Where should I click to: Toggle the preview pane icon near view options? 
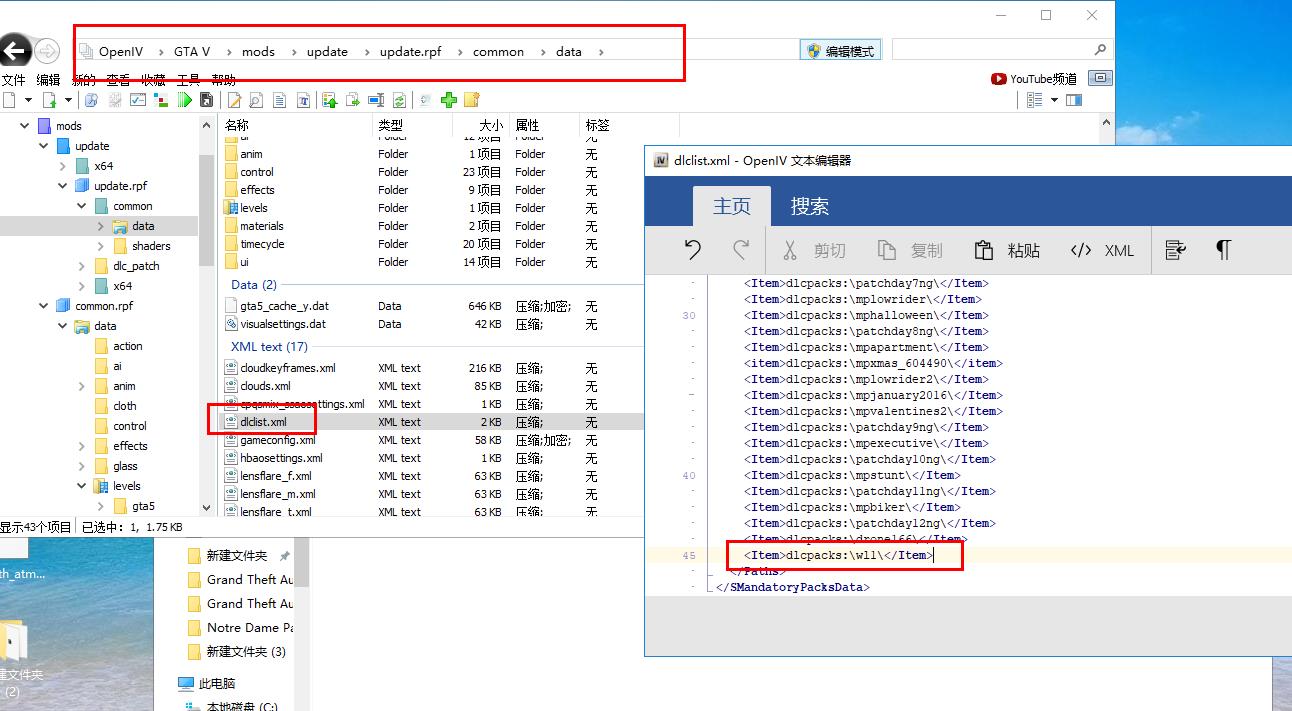click(1074, 100)
